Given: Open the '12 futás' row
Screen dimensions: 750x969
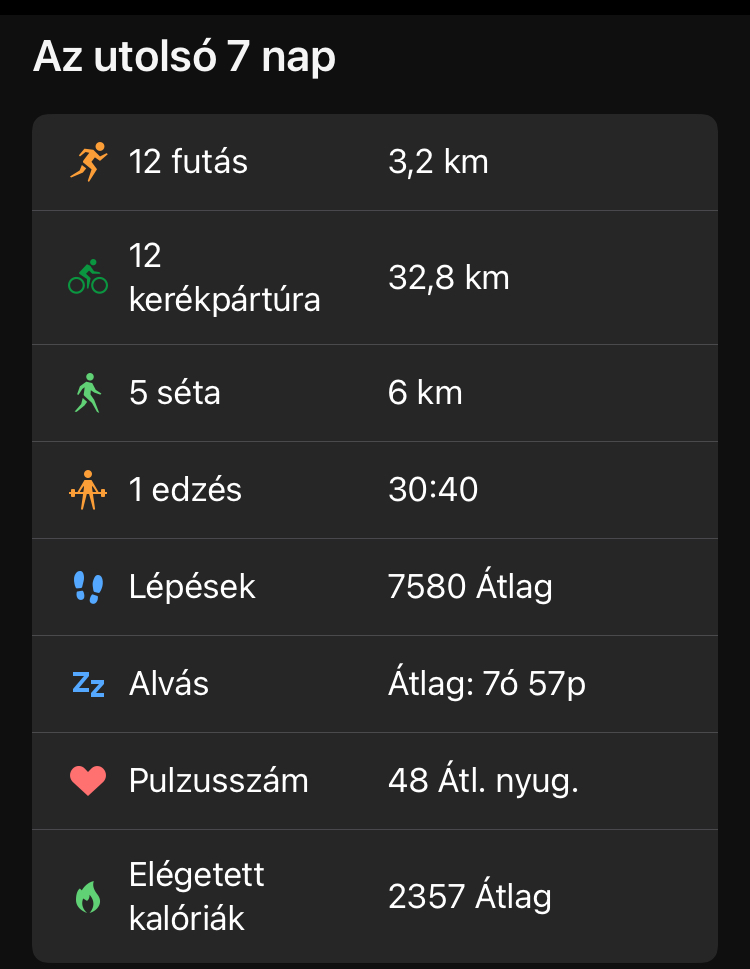Looking at the screenshot, I should point(188,162).
